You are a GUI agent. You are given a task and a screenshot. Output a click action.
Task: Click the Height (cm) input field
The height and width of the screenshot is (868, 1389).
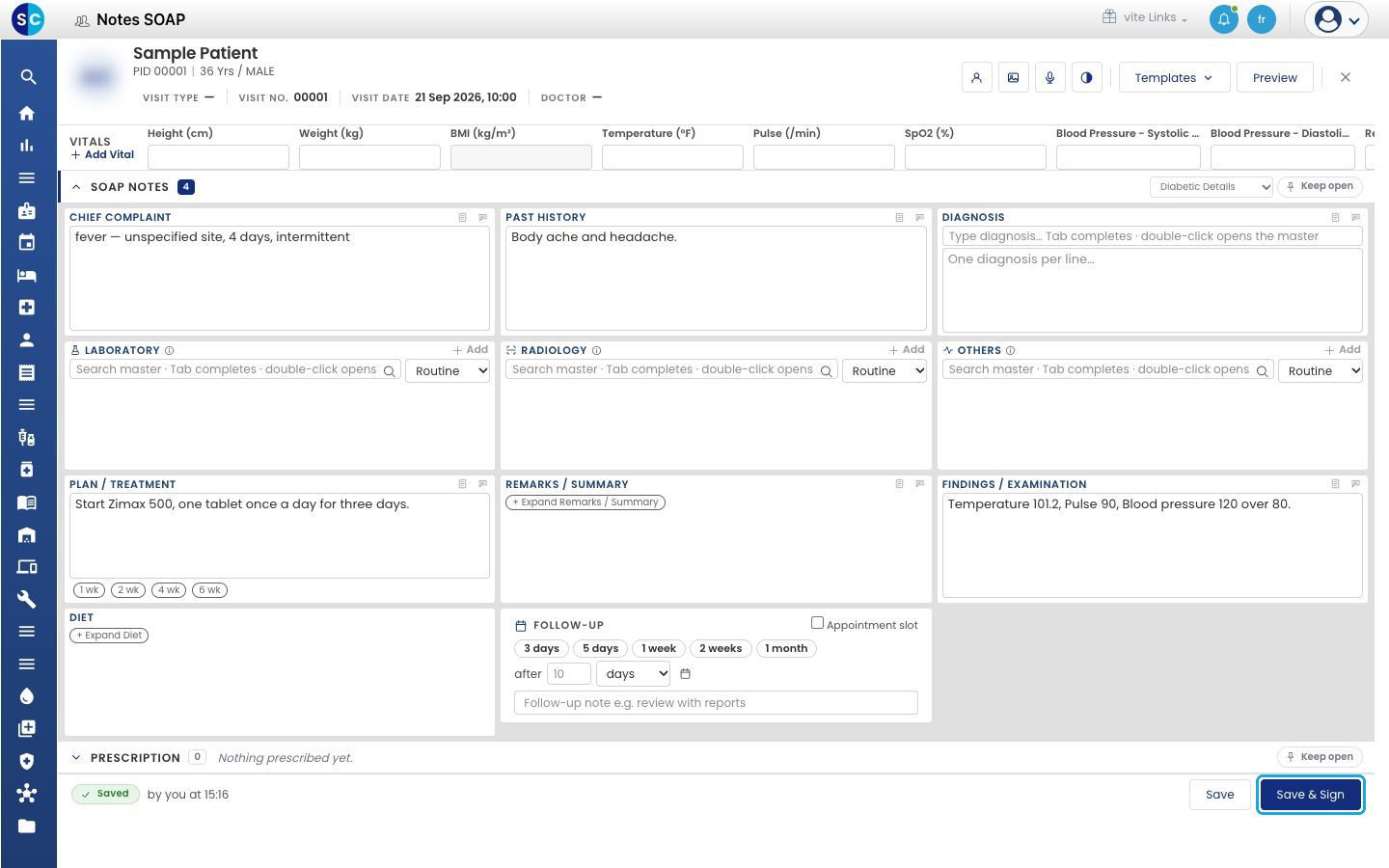(218, 156)
